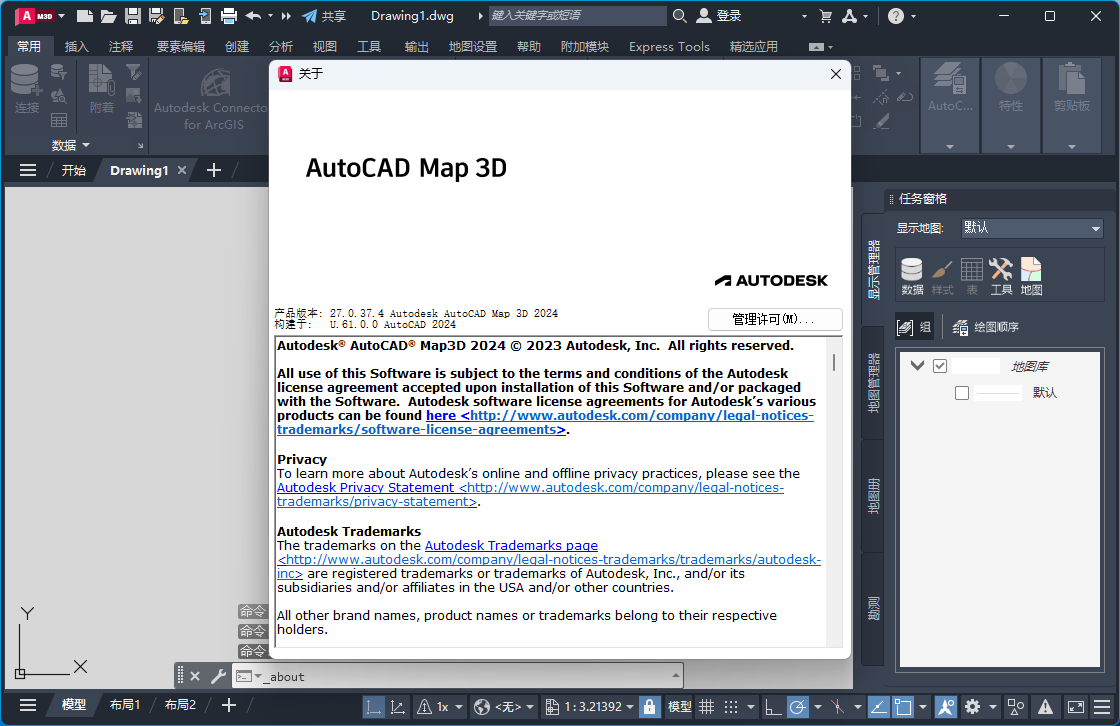Expand the Data panel dropdown in ribbon
This screenshot has height=726, width=1120.
click(x=71, y=145)
